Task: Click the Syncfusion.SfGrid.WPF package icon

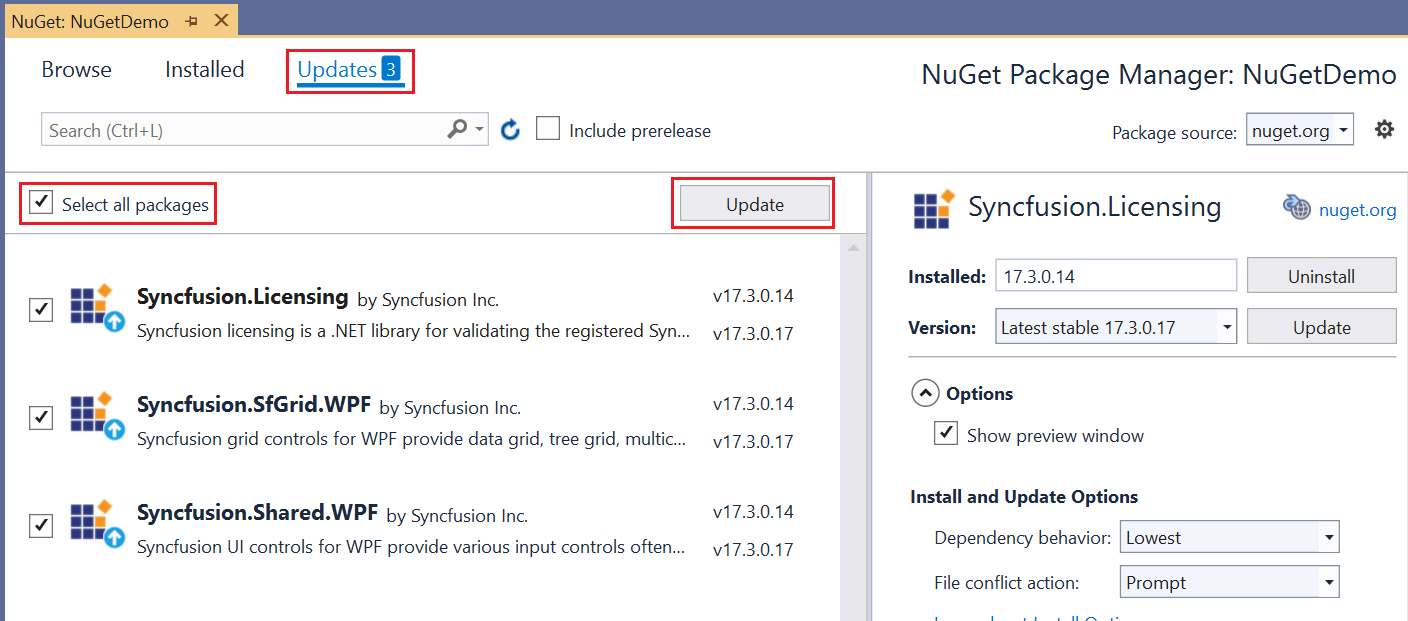Action: pos(97,416)
